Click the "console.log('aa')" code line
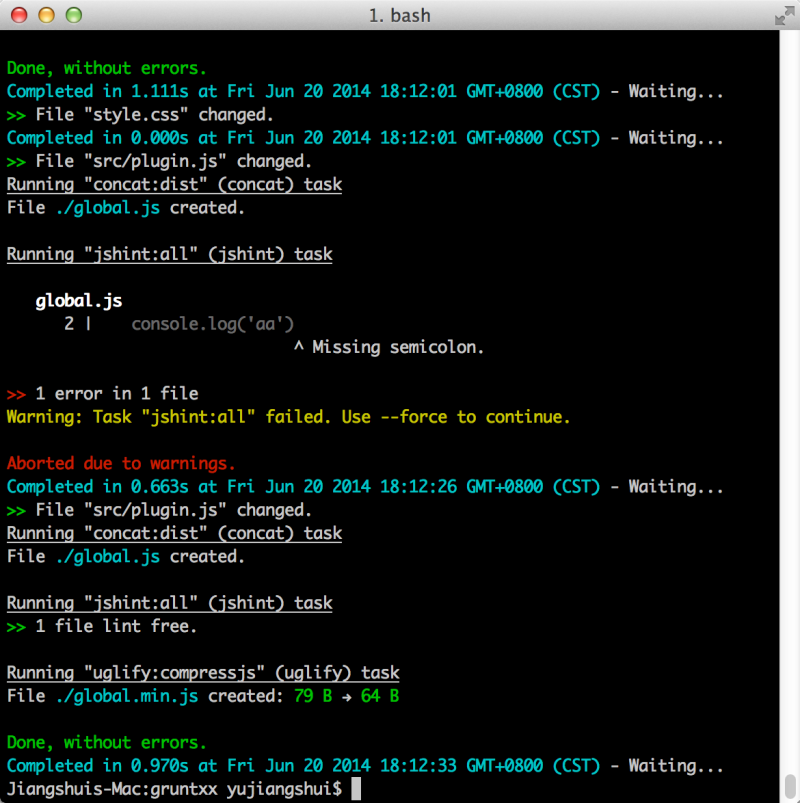Image resolution: width=800 pixels, height=803 pixels. (213, 324)
